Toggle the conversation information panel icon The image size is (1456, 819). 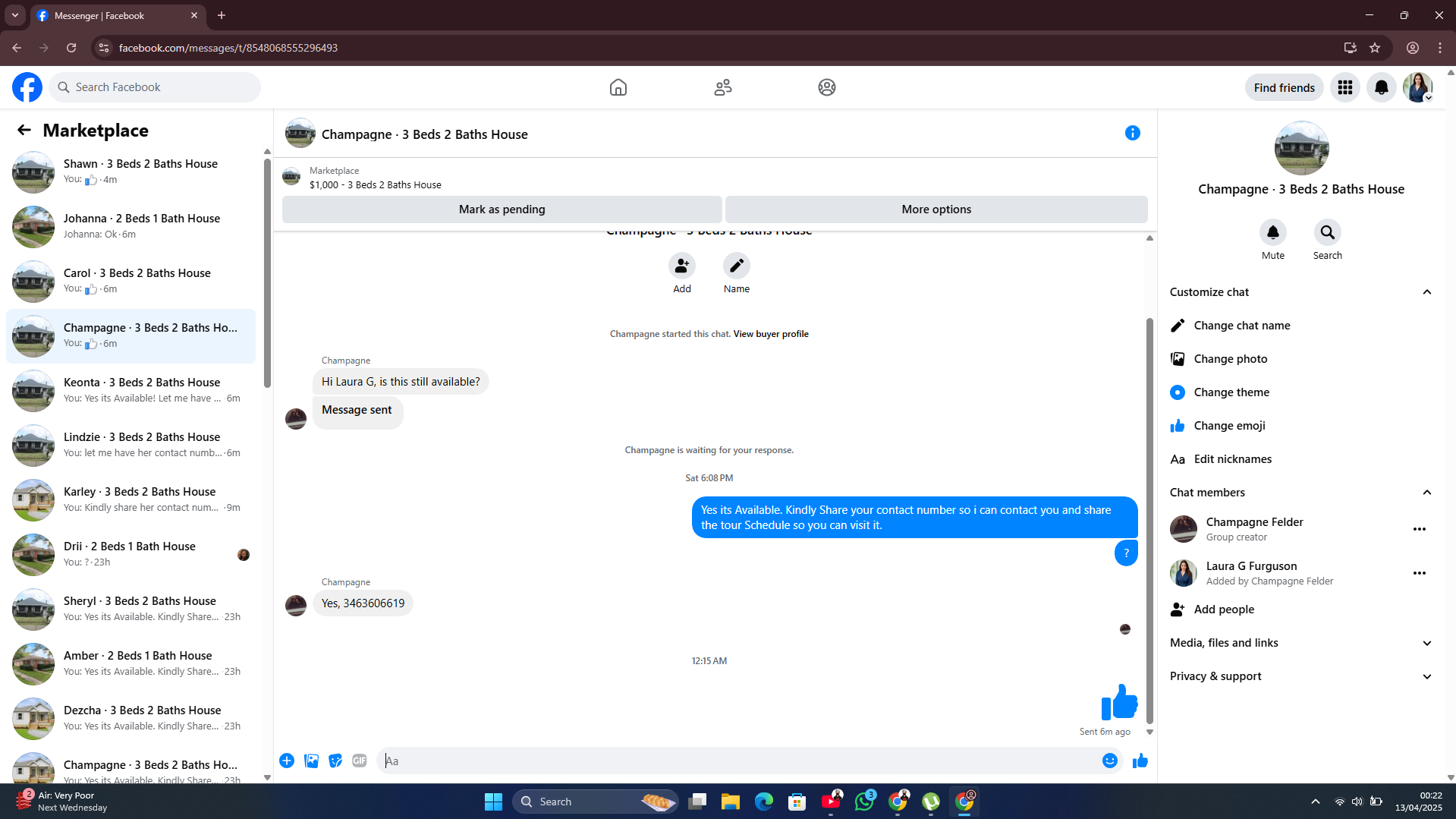click(1133, 133)
